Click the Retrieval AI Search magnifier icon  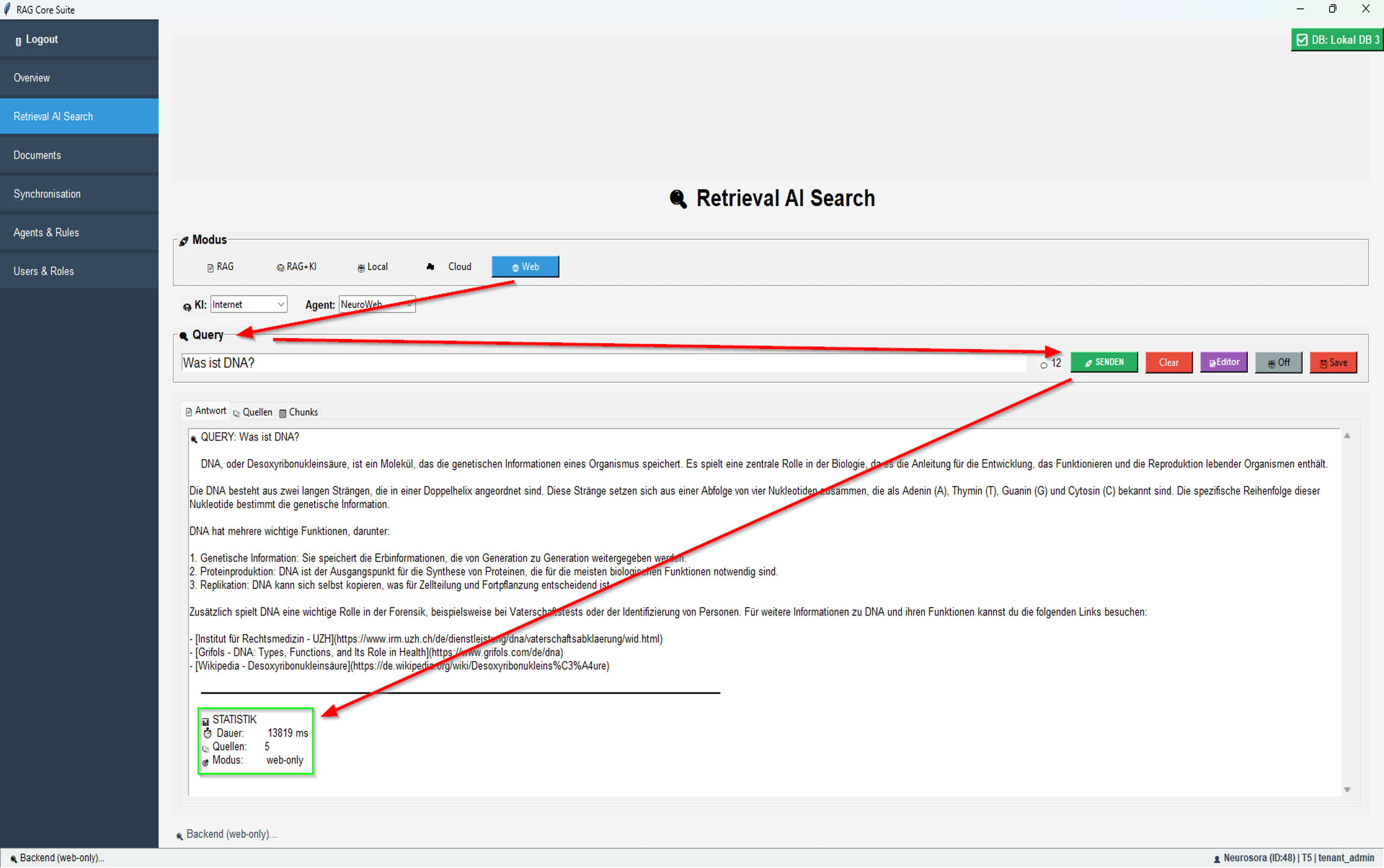click(678, 199)
